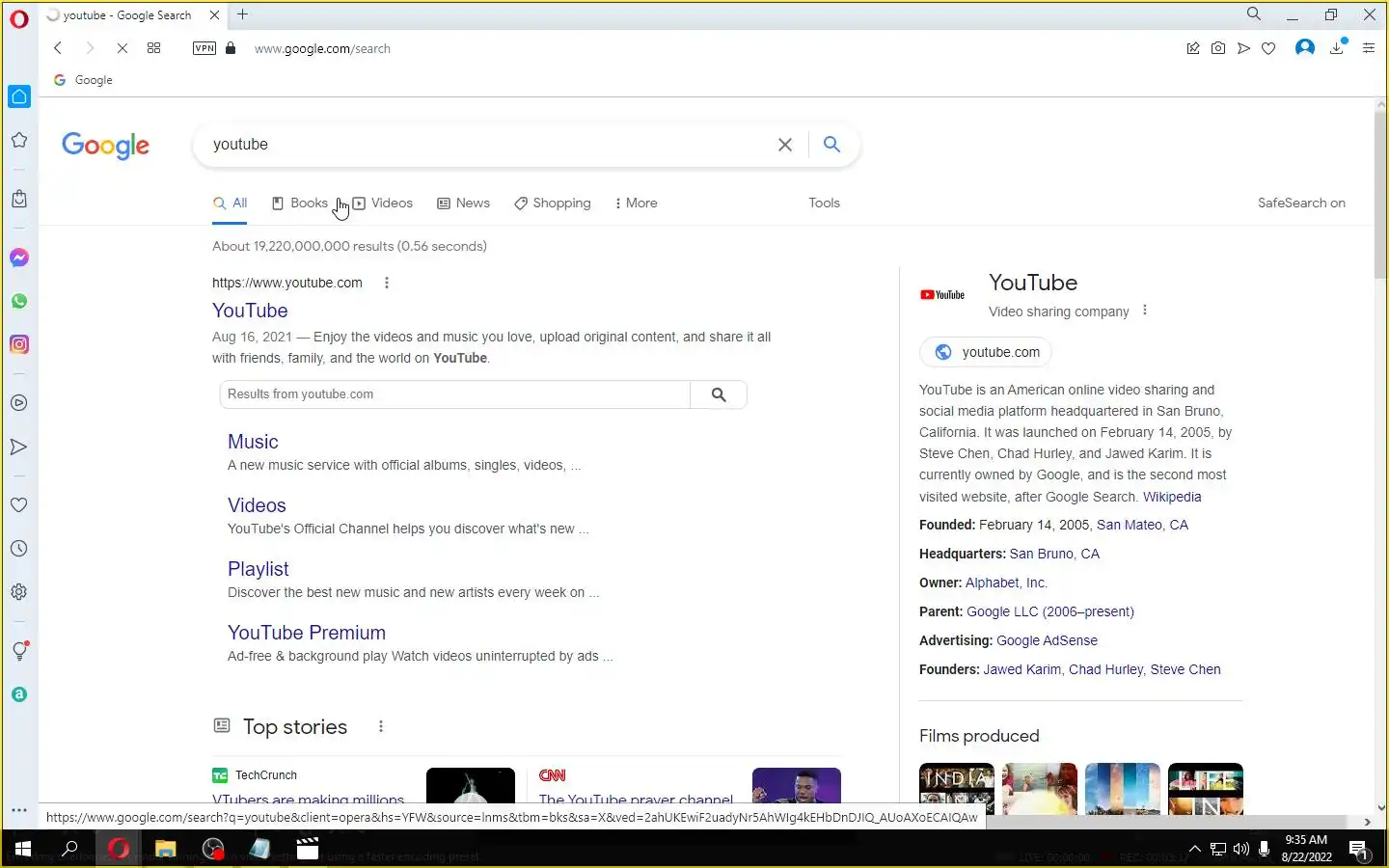1389x868 pixels.
Task: Open Google AdSense link
Action: click(x=1047, y=640)
